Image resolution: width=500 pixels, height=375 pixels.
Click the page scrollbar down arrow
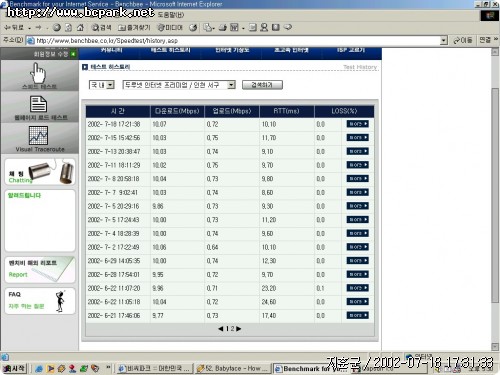click(x=495, y=347)
